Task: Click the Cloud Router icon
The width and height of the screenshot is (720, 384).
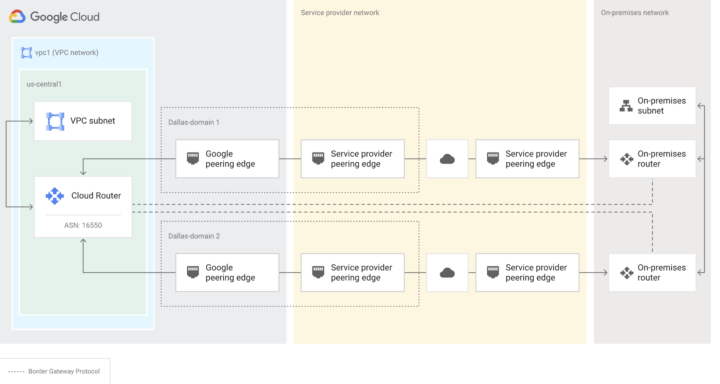Action: [55, 196]
